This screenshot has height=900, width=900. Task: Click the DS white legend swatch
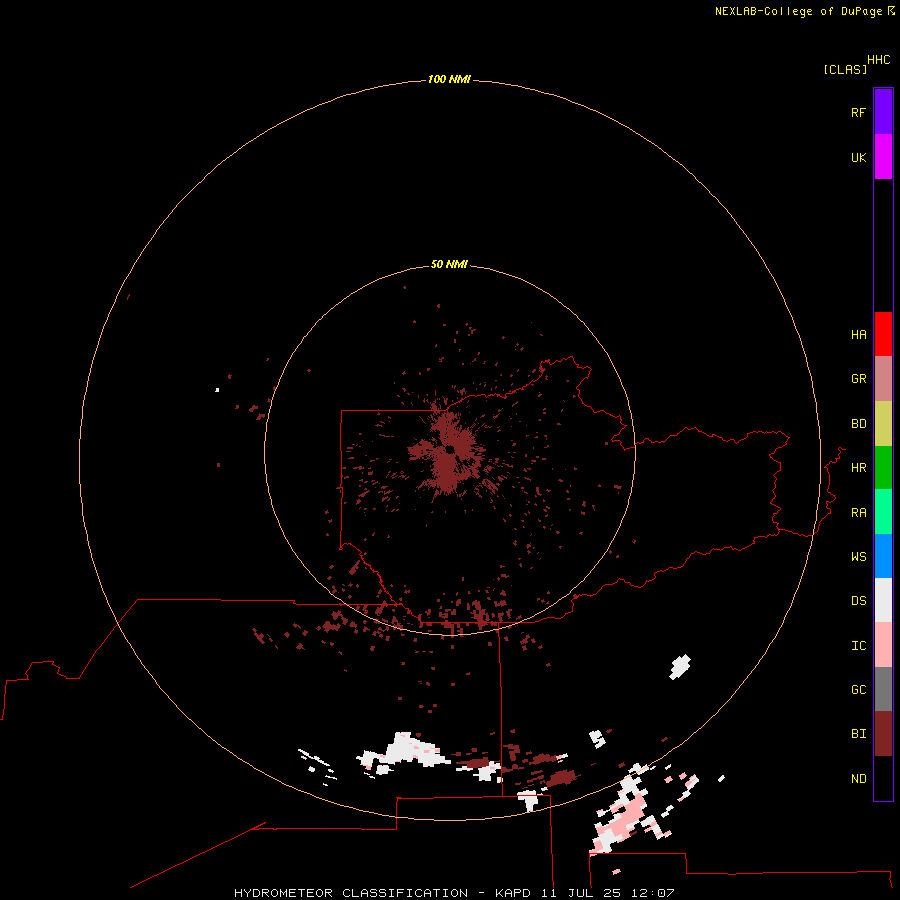[883, 600]
